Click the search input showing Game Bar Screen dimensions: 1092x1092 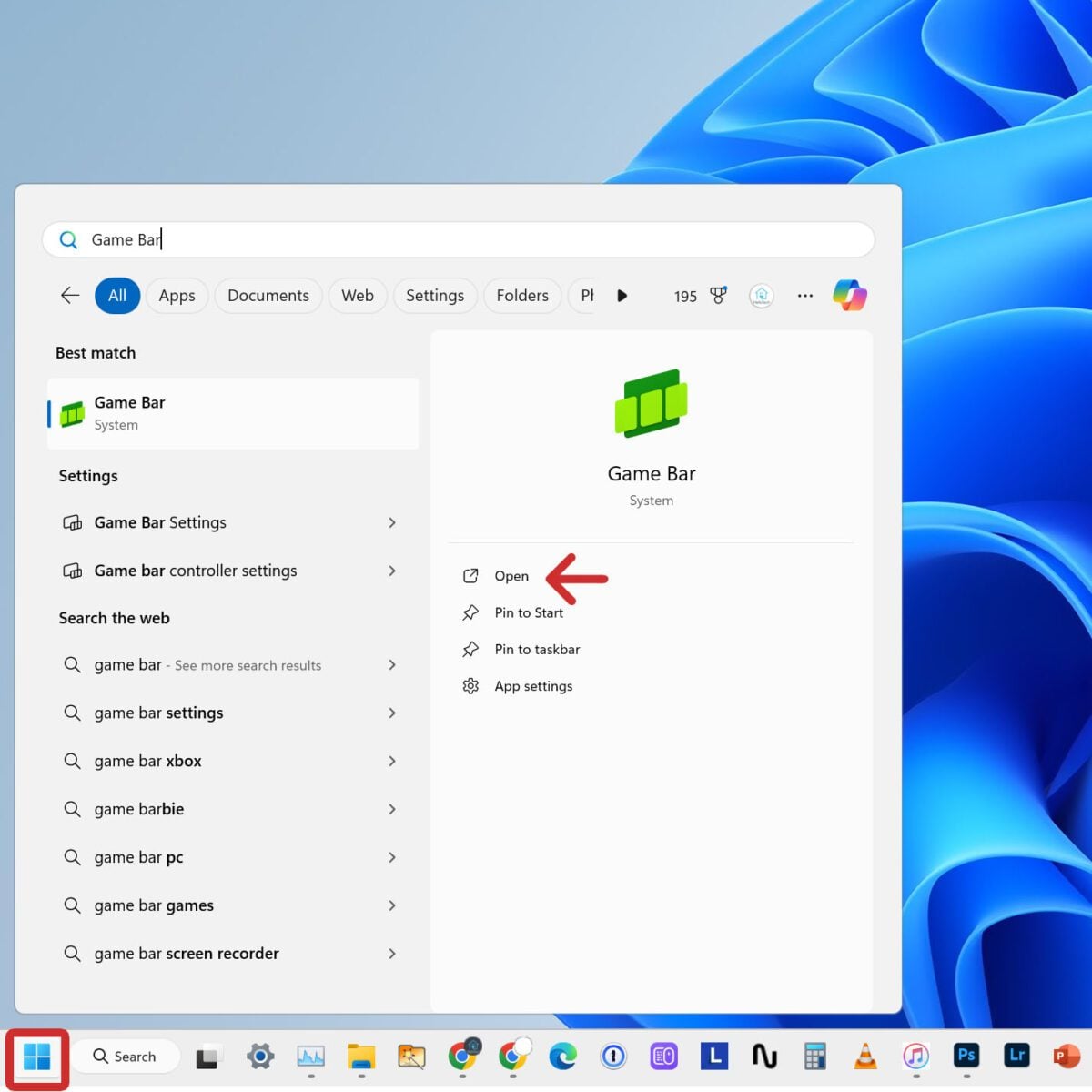tap(364, 239)
